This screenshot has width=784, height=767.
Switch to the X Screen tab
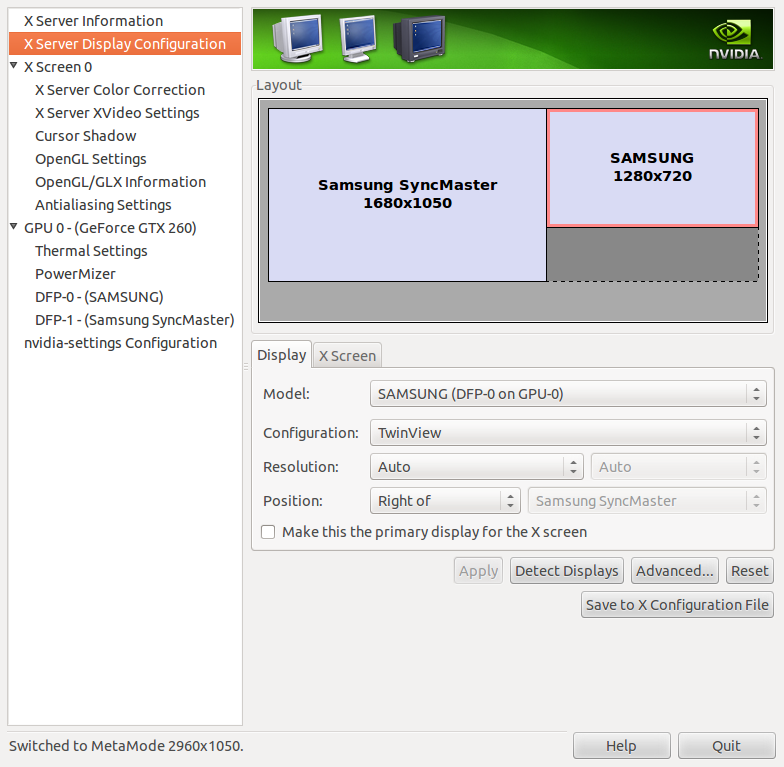coord(348,356)
